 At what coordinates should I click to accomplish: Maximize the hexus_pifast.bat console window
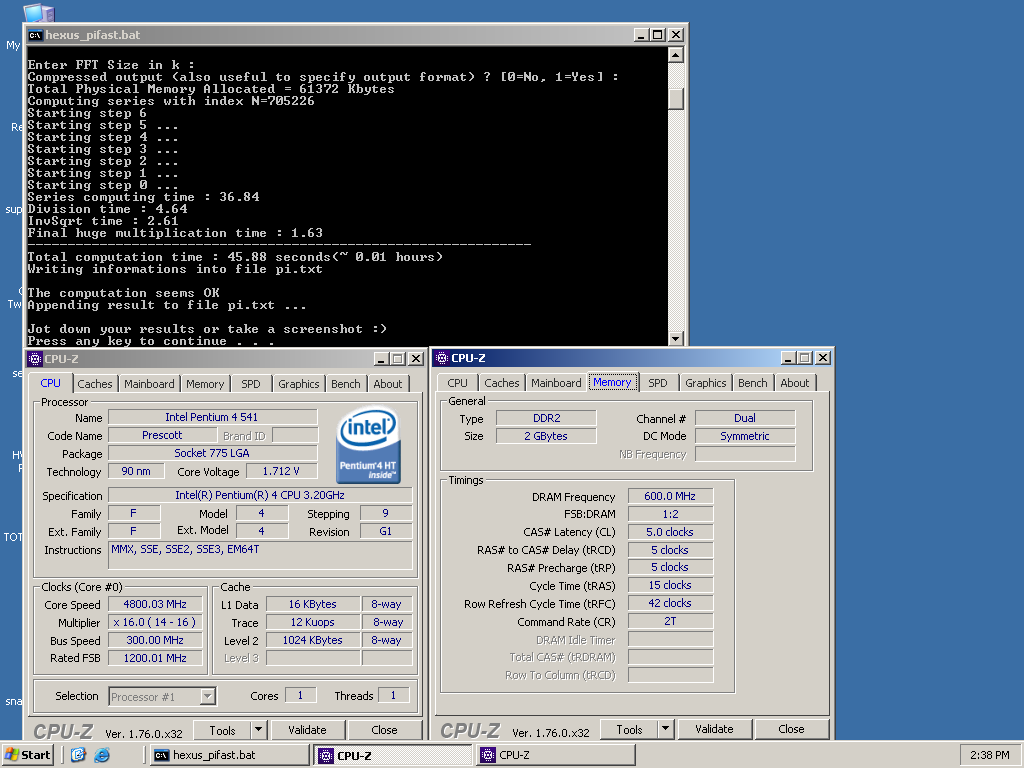658,35
